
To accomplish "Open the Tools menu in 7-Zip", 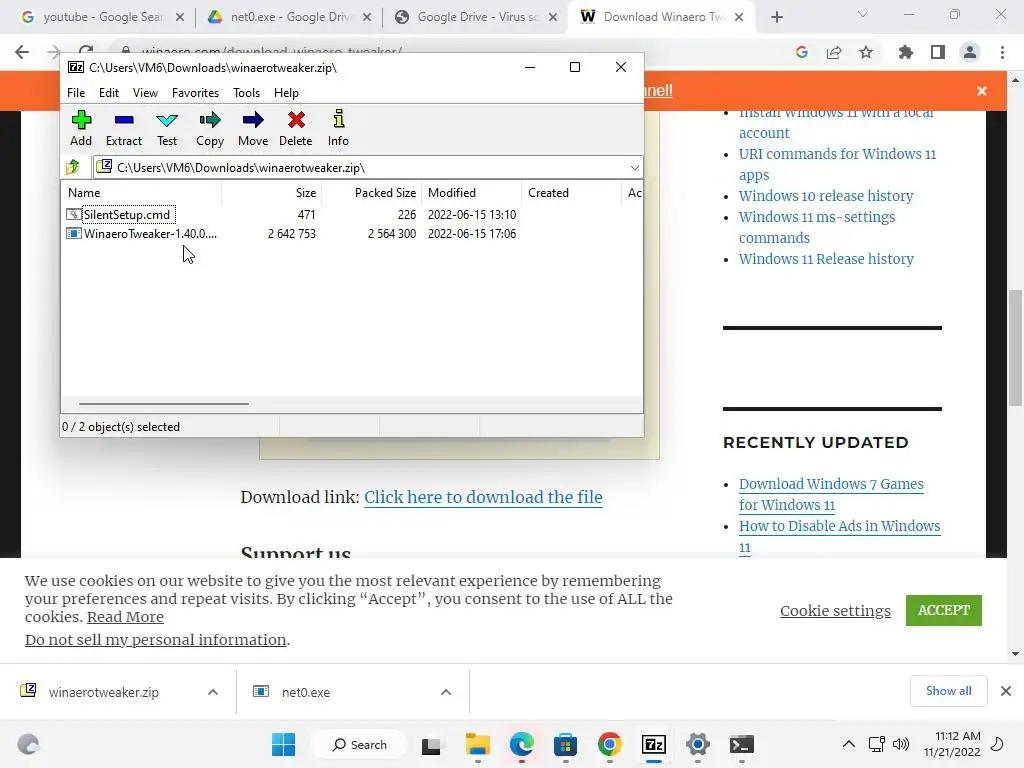I will pyautogui.click(x=246, y=93).
